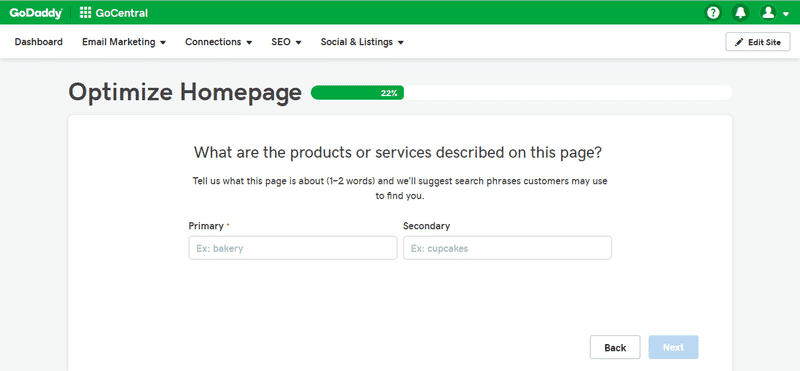Click the 22% progress bar

coord(521,93)
